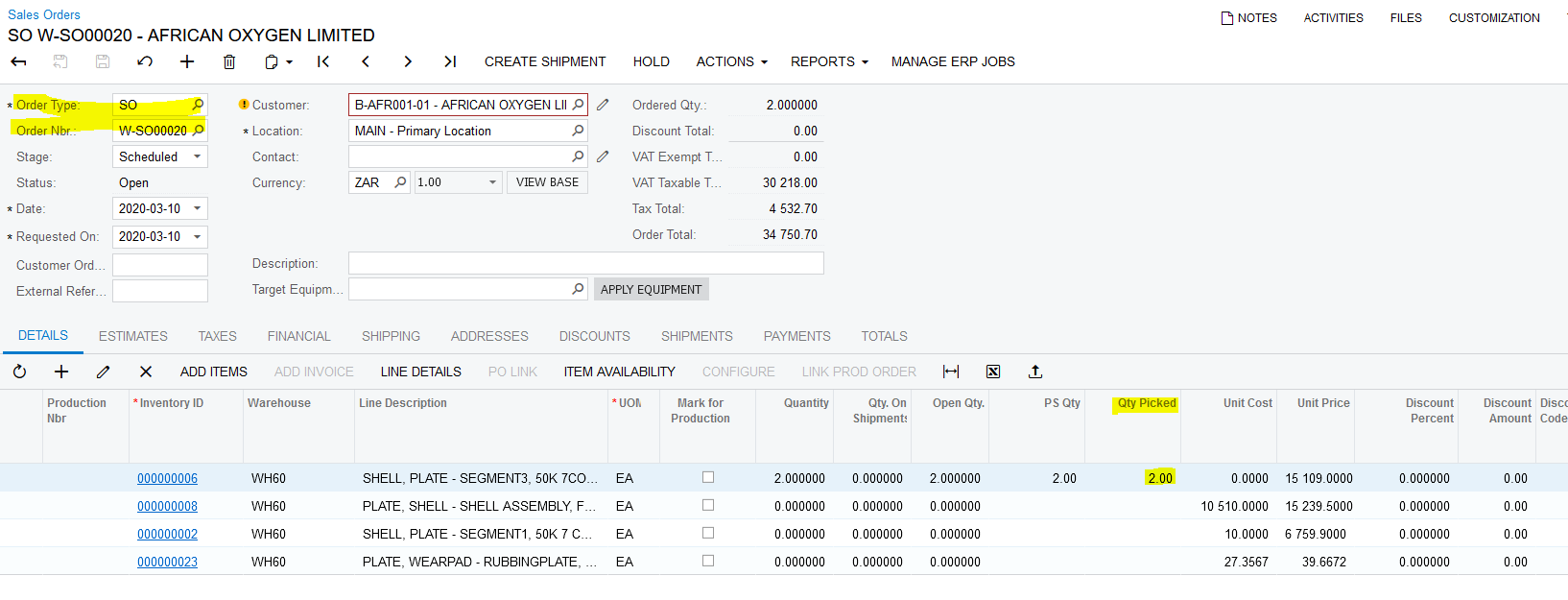Click the delete order trash icon
This screenshot has width=1568, height=600.
coord(229,61)
